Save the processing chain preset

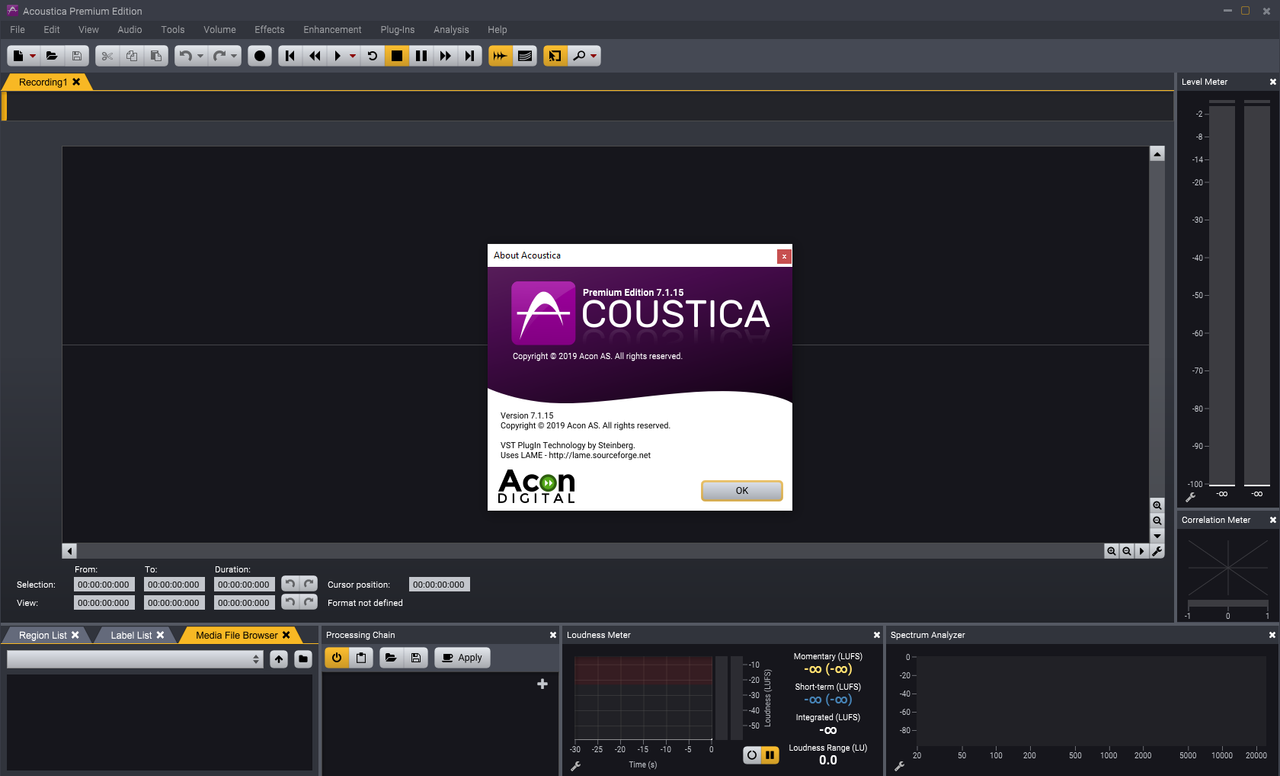click(416, 658)
